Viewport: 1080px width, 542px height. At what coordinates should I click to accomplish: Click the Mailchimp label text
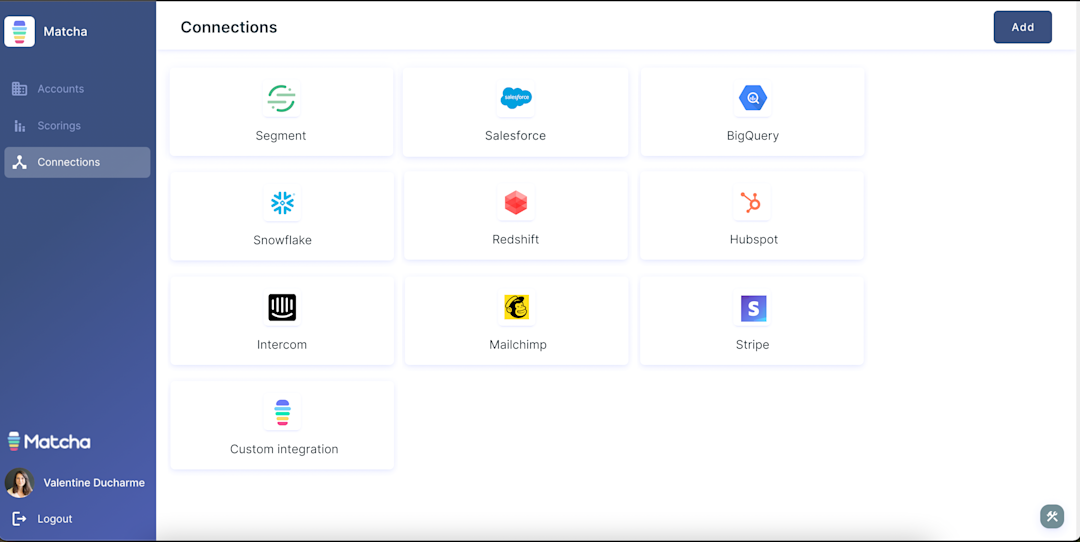click(x=518, y=344)
